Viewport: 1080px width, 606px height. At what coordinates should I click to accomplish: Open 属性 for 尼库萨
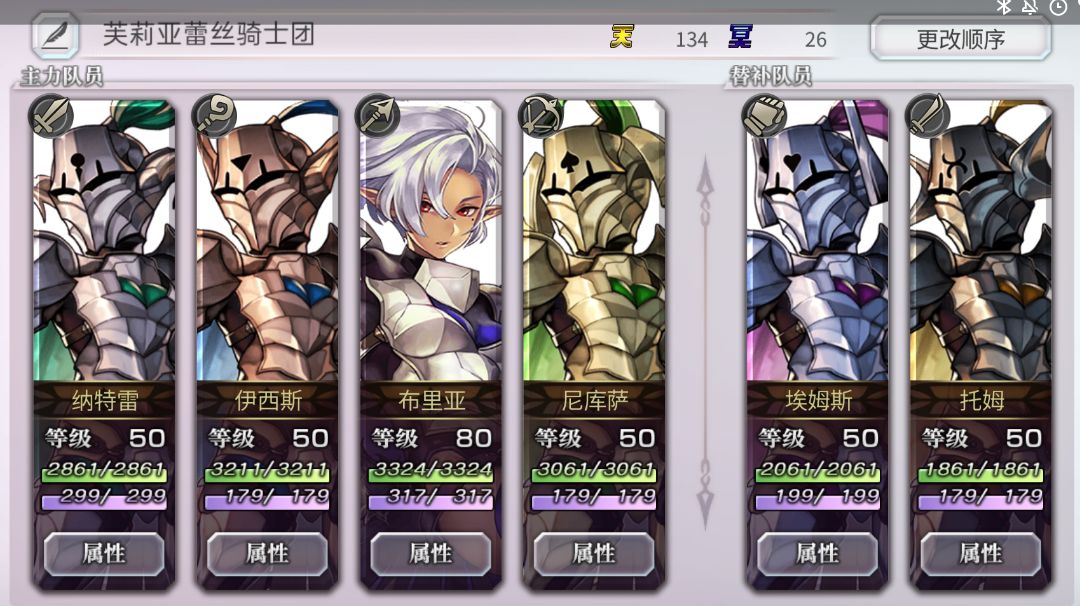[x=594, y=554]
